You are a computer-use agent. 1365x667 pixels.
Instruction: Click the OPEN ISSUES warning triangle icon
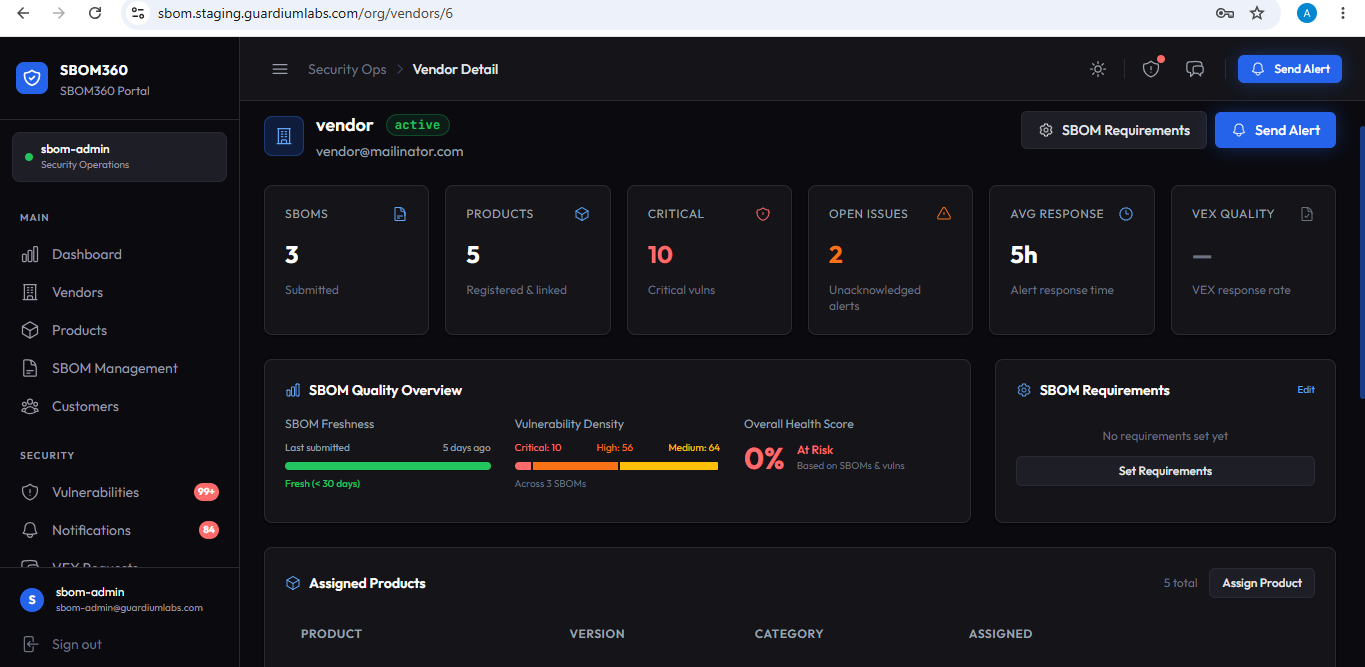coord(944,214)
